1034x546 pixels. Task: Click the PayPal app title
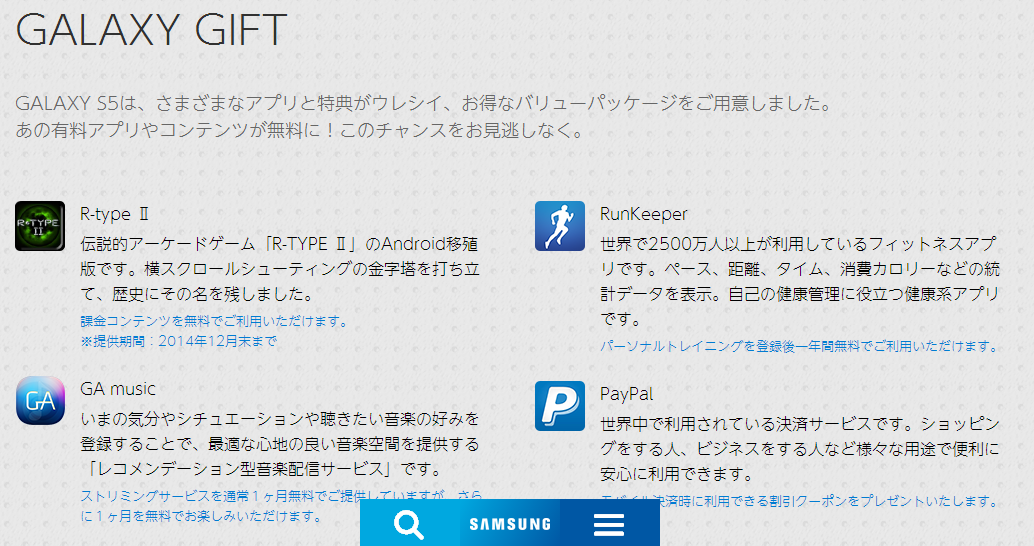tap(626, 394)
